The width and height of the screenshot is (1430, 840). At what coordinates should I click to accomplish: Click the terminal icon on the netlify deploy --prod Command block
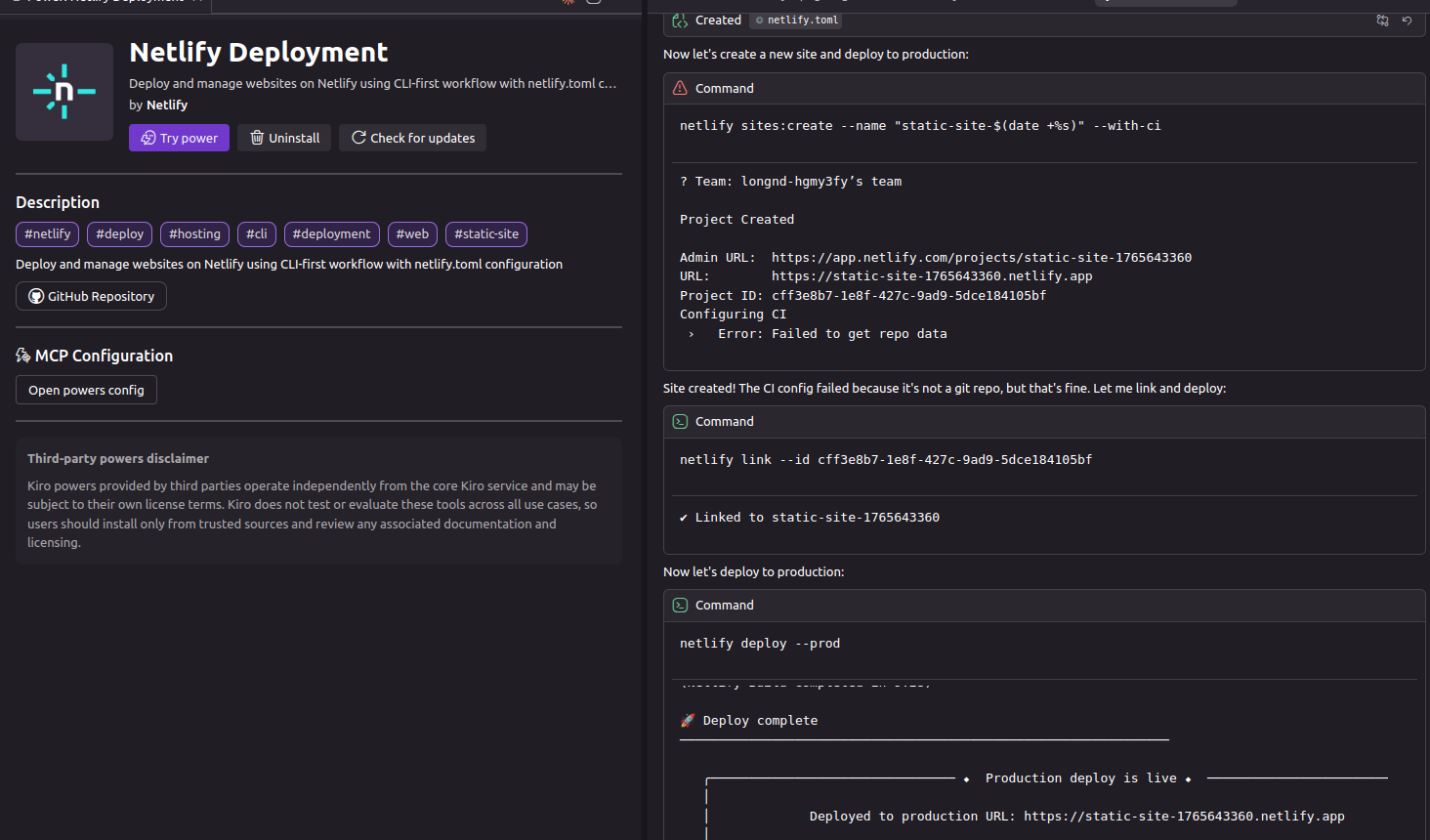(680, 605)
